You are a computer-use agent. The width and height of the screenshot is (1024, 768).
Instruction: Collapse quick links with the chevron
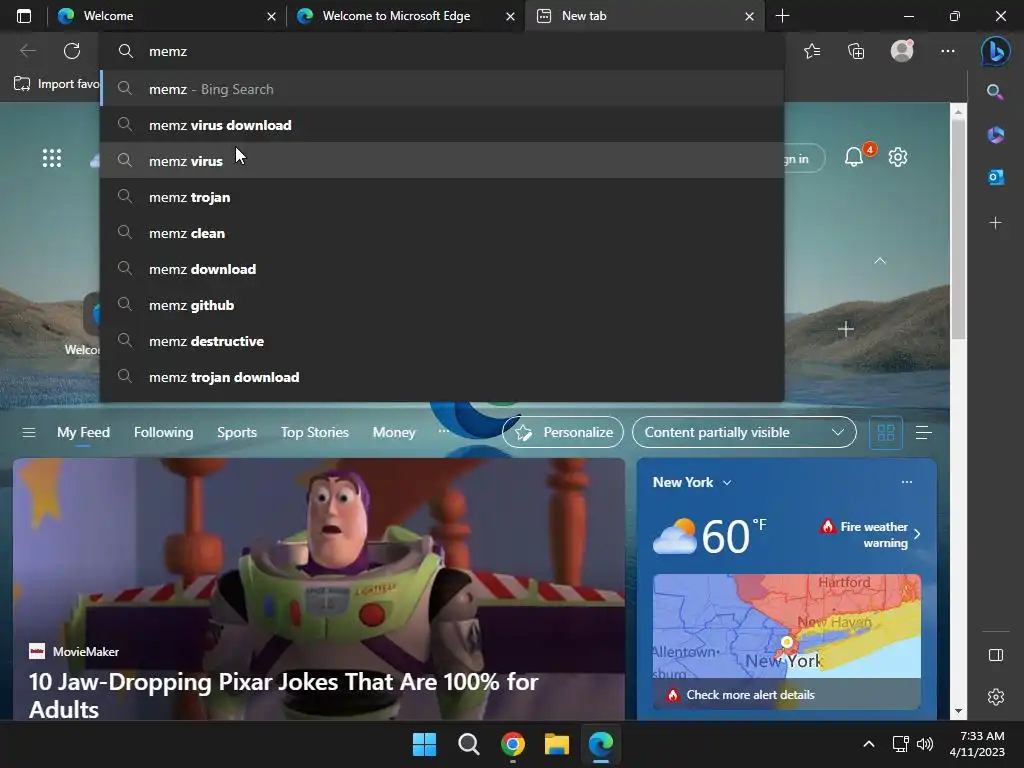pyautogui.click(x=880, y=261)
